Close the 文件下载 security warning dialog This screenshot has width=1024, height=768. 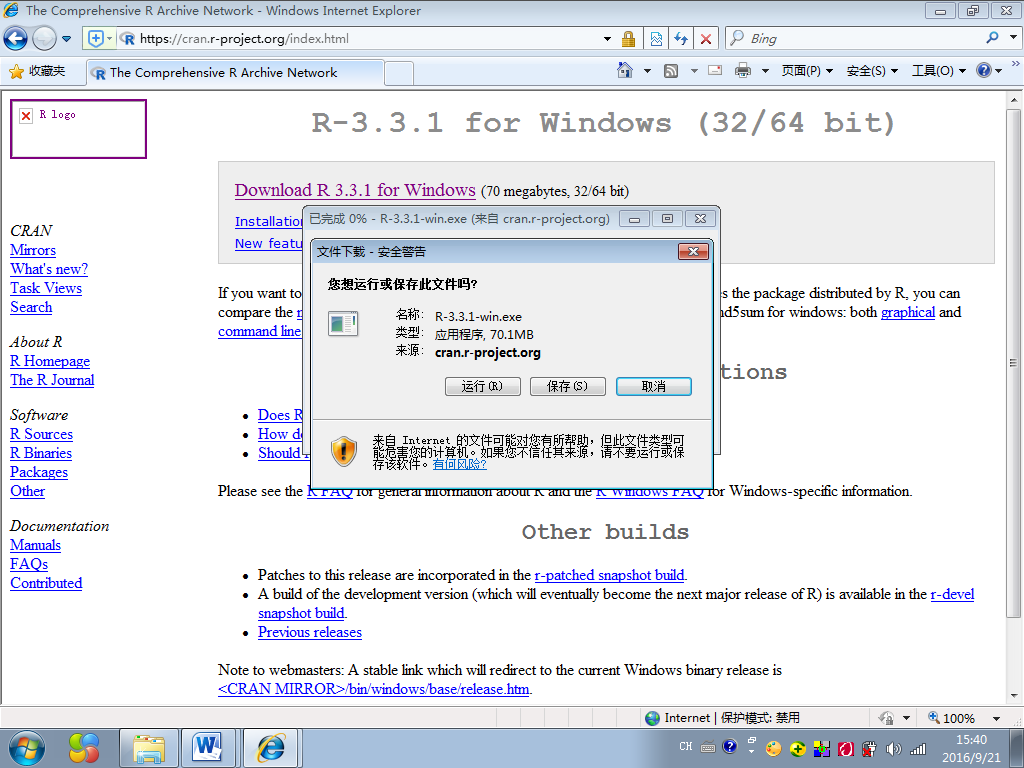coord(693,251)
